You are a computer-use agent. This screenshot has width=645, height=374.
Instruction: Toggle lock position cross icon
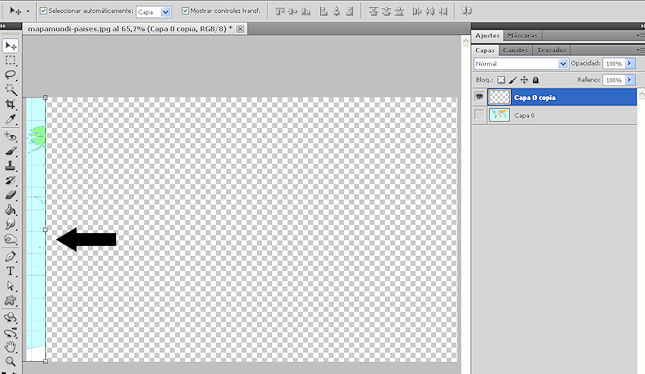(x=524, y=80)
